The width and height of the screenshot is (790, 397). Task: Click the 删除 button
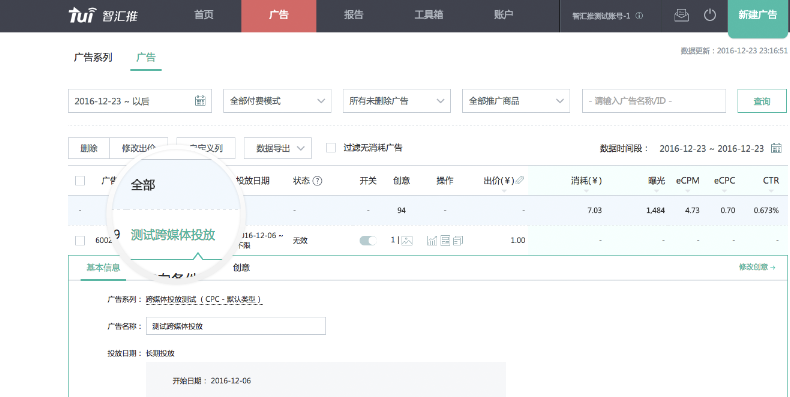[x=89, y=148]
